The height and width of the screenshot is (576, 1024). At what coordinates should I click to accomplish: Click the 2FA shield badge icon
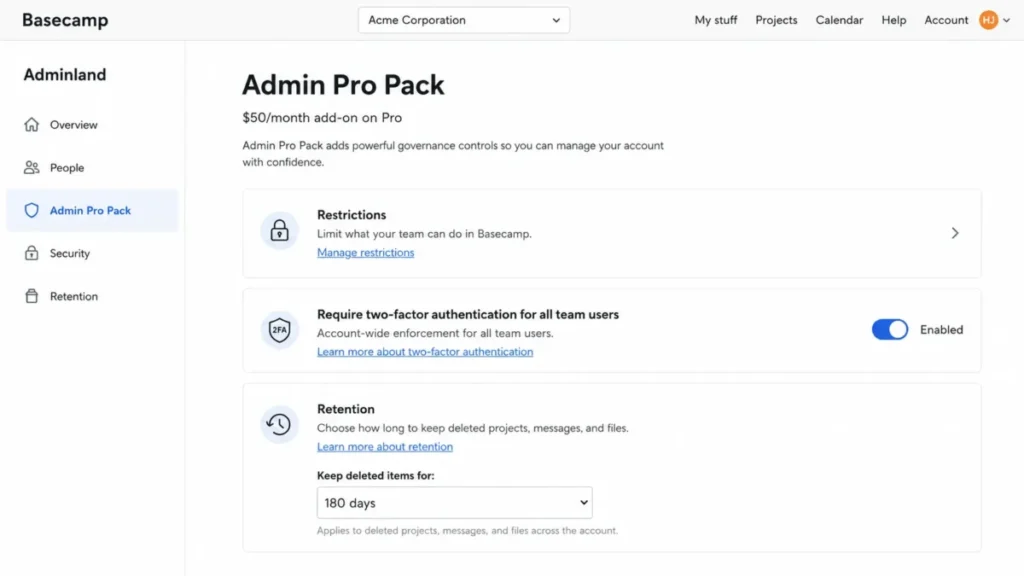click(280, 330)
